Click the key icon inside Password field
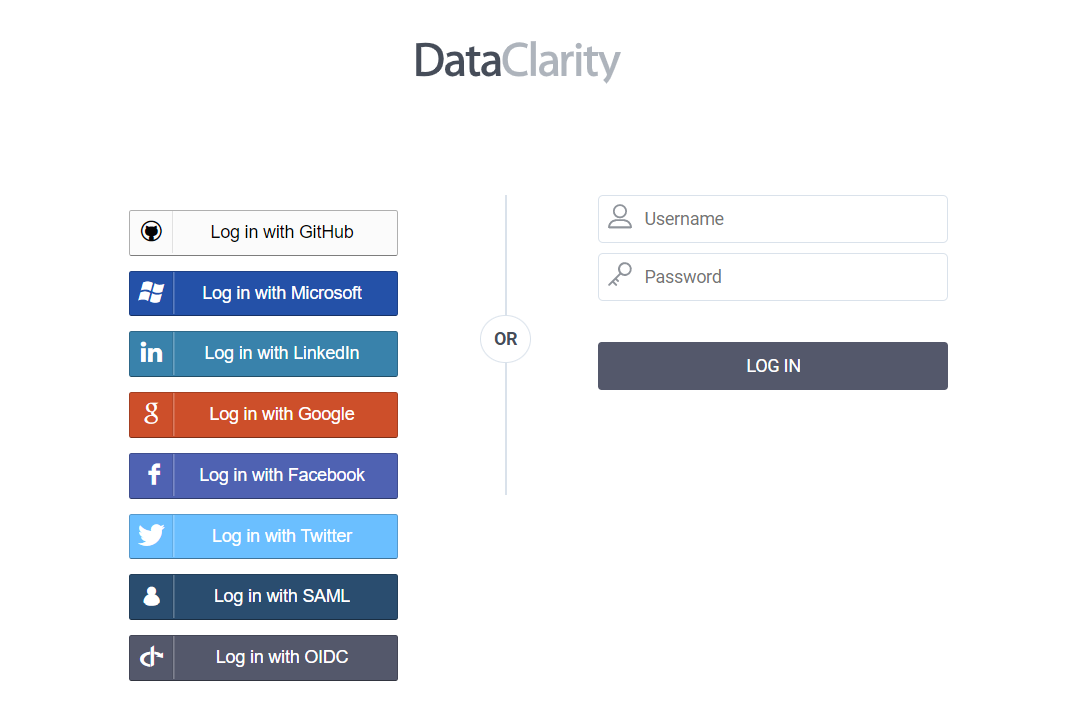Image resolution: width=1076 pixels, height=719 pixels. pyautogui.click(x=620, y=276)
